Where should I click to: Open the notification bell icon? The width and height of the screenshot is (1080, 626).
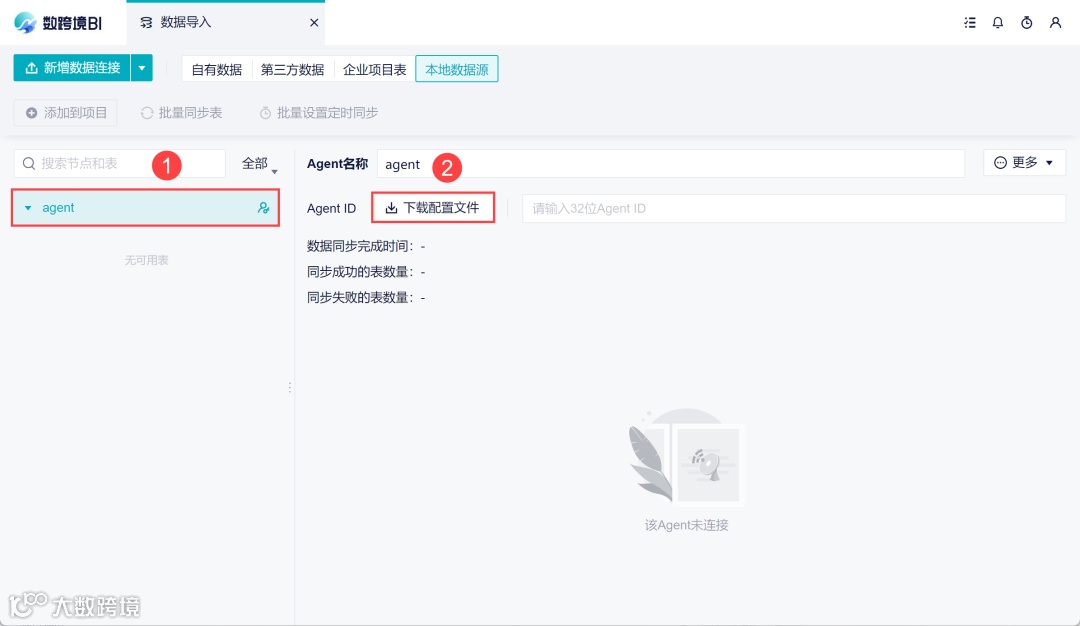tap(997, 22)
